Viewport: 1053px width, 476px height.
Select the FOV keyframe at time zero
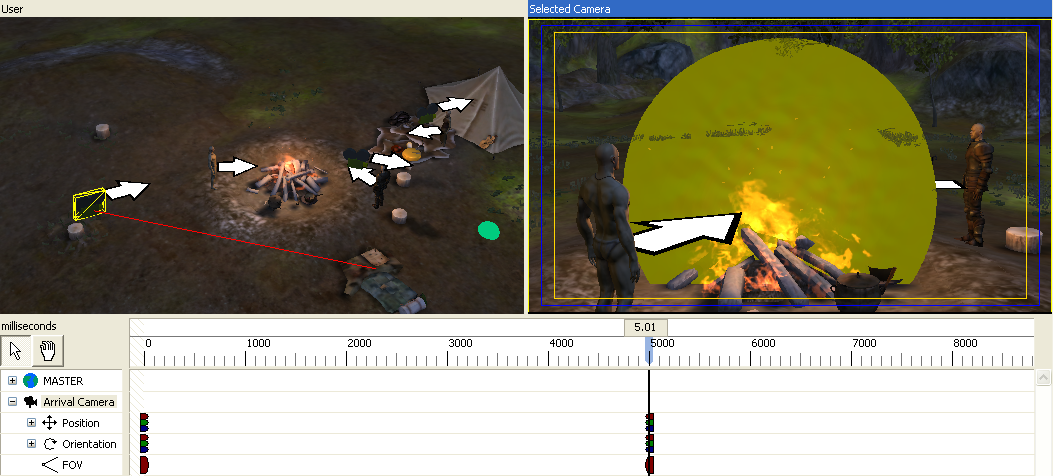pyautogui.click(x=144, y=465)
